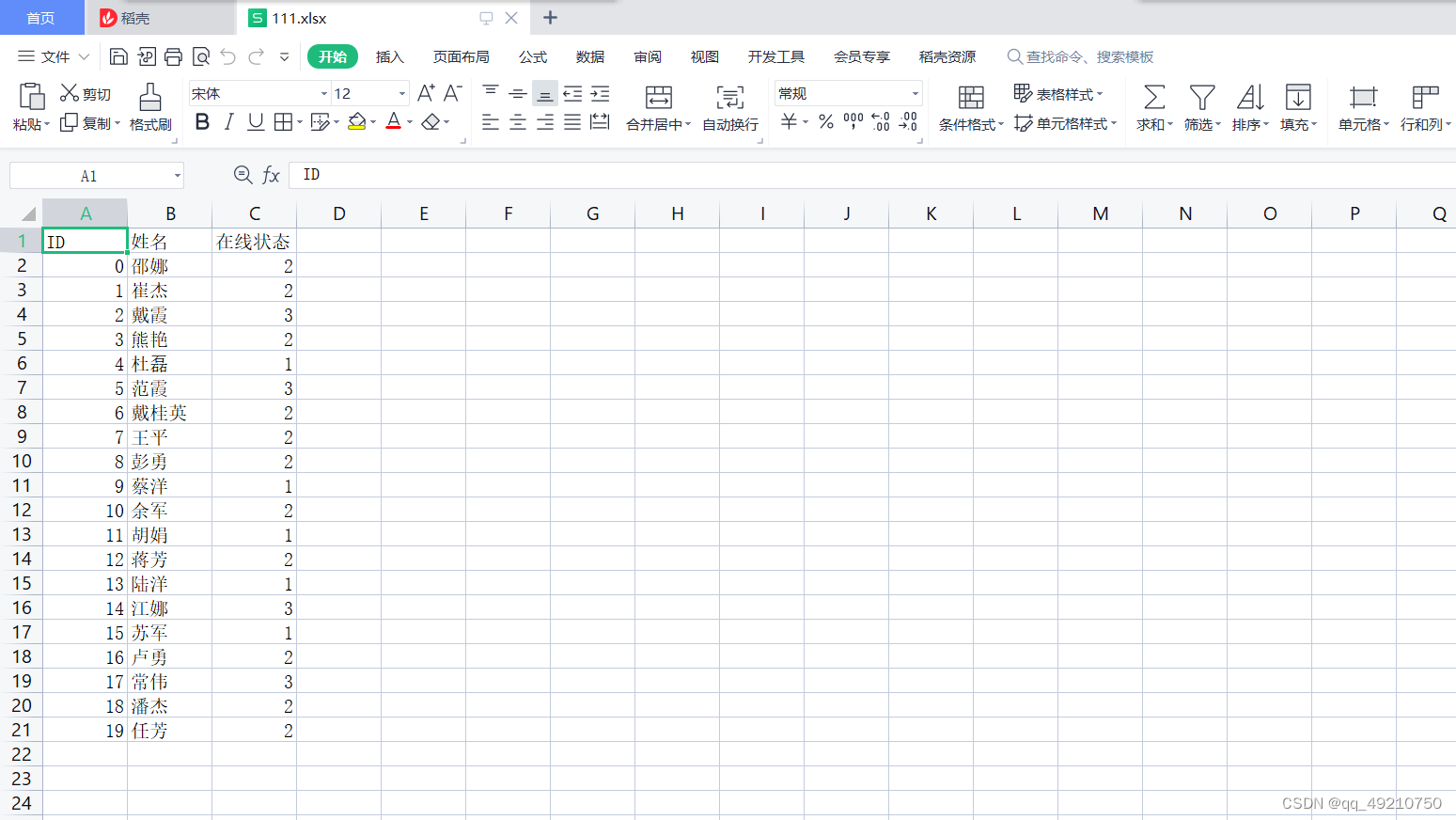Open Print Preview icon

[200, 56]
